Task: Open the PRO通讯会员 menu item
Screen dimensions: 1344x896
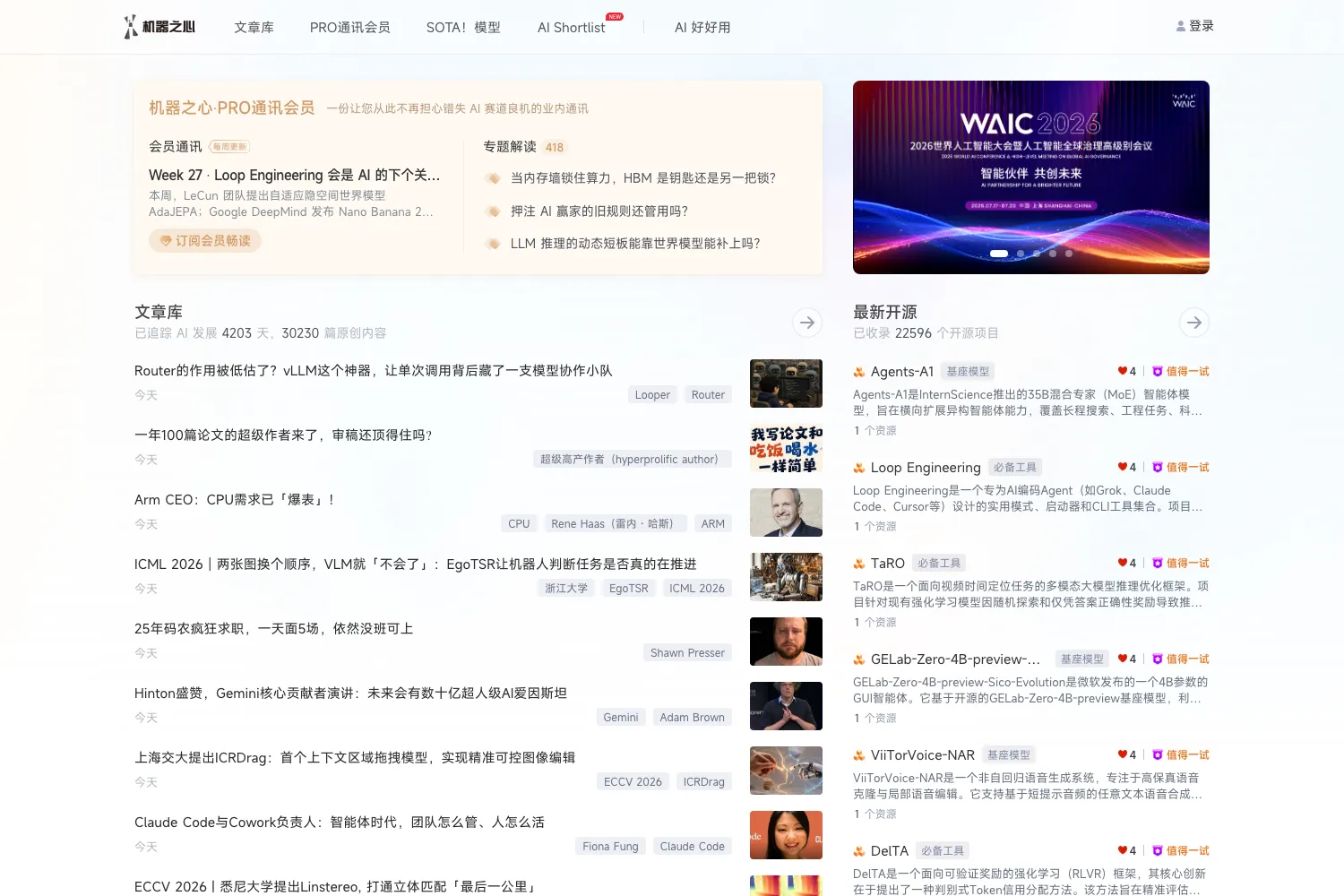Action: (x=350, y=28)
